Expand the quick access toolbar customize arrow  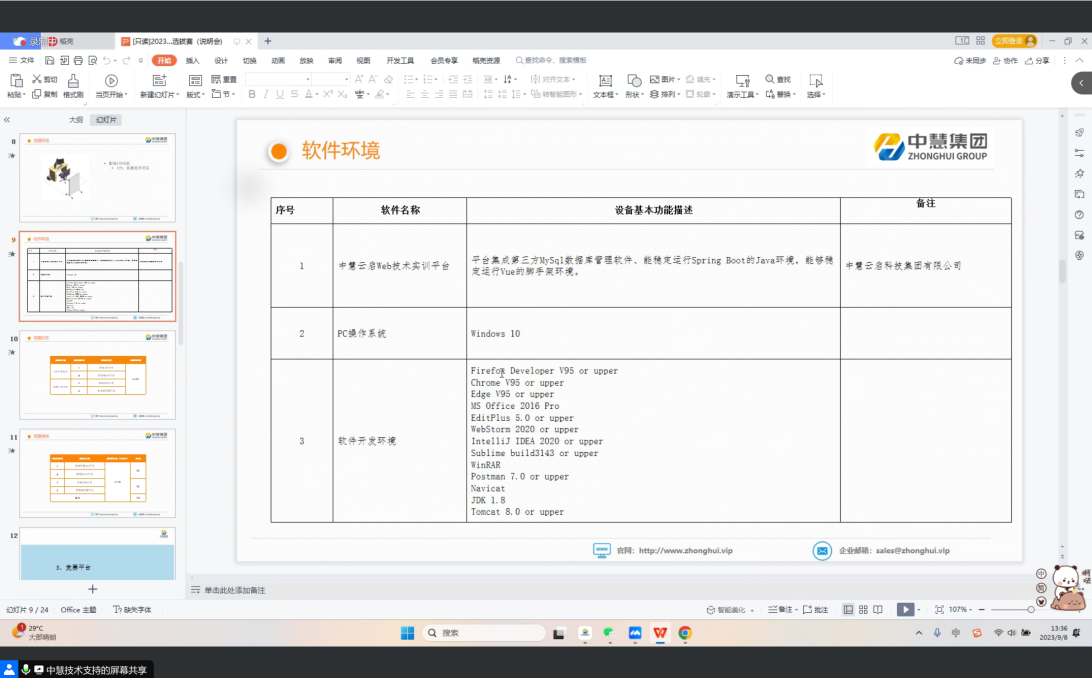coord(141,61)
